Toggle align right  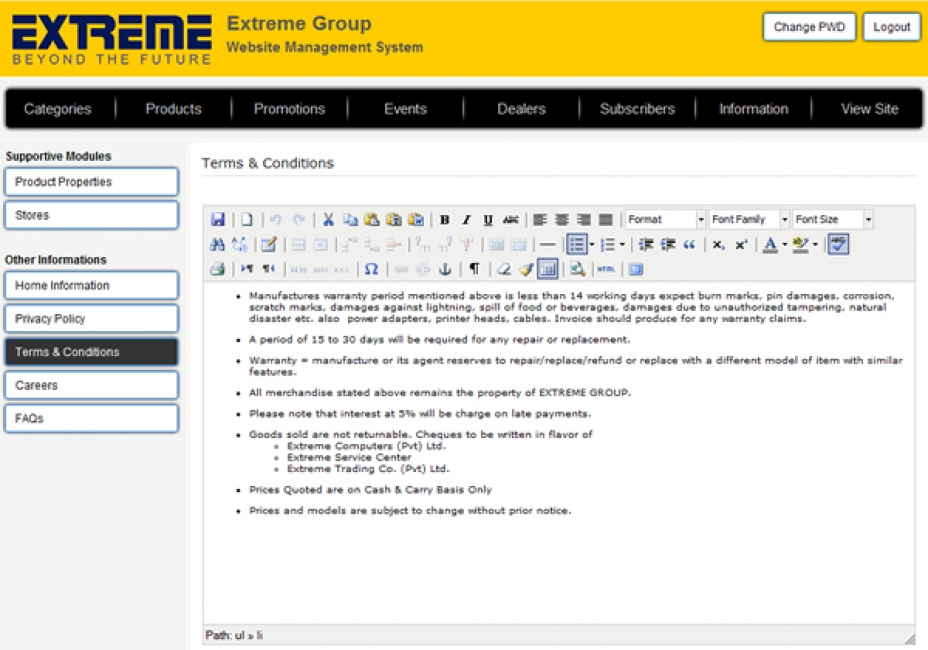584,220
